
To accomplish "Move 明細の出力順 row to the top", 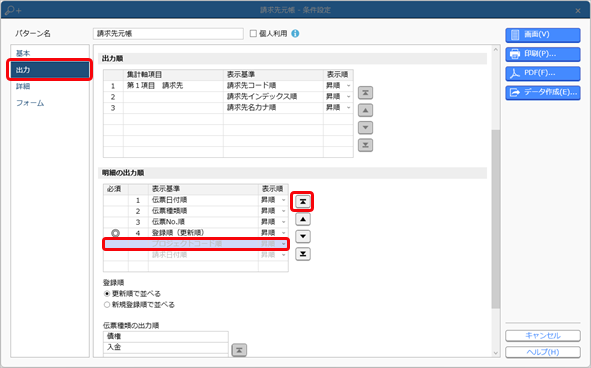I will tap(303, 202).
